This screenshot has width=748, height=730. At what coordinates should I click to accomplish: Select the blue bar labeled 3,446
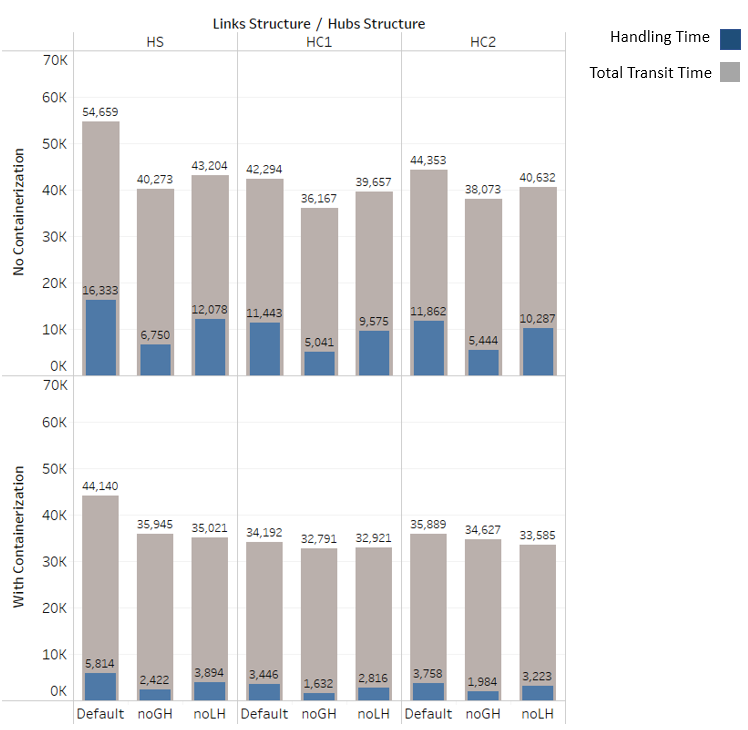click(x=264, y=692)
